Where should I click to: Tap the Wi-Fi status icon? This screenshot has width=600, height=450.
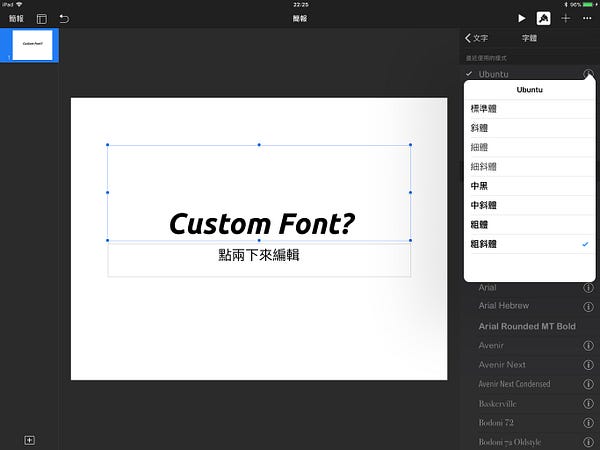click(x=19, y=5)
